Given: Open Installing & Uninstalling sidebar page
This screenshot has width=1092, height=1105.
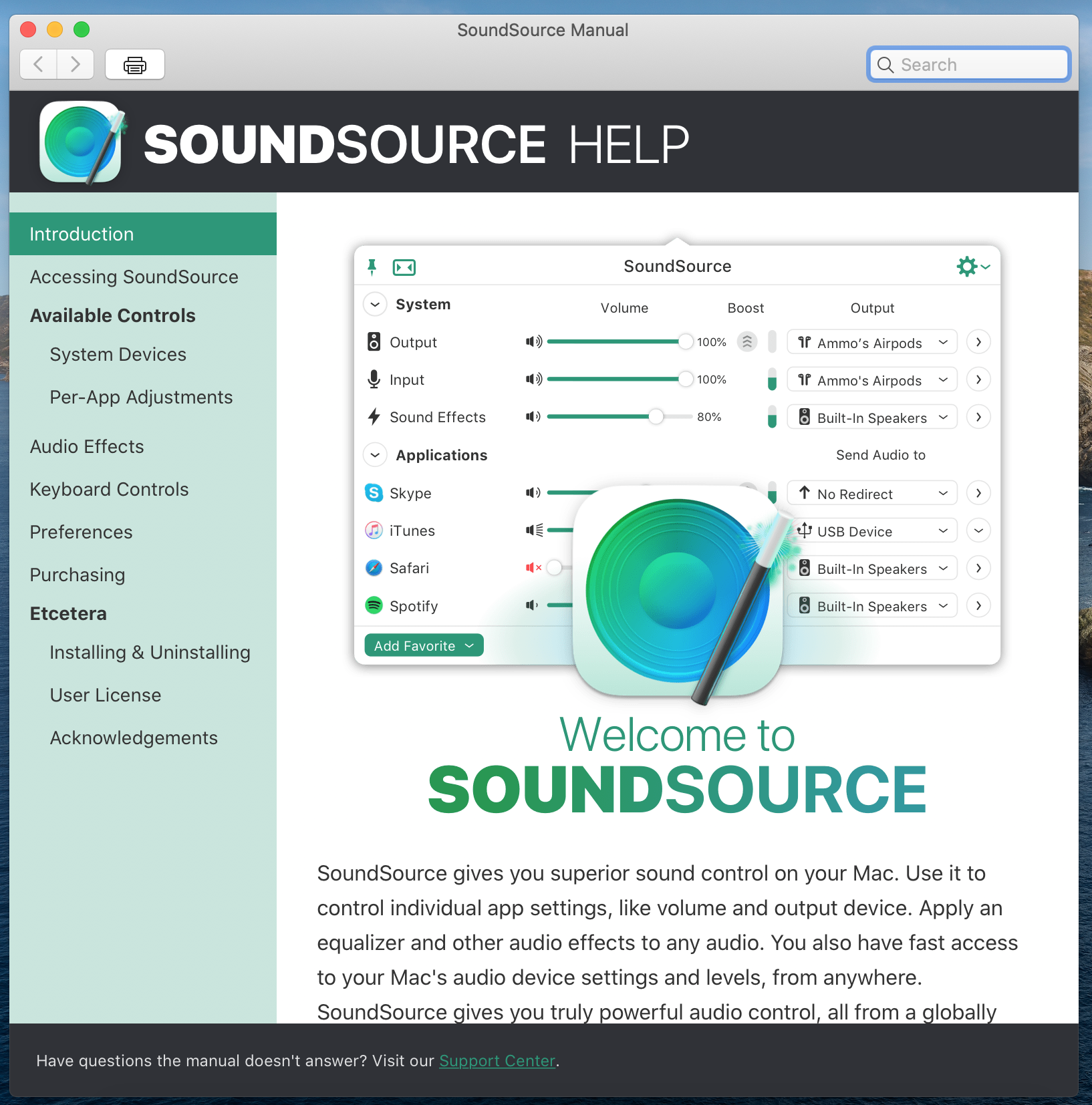Looking at the screenshot, I should [150, 652].
